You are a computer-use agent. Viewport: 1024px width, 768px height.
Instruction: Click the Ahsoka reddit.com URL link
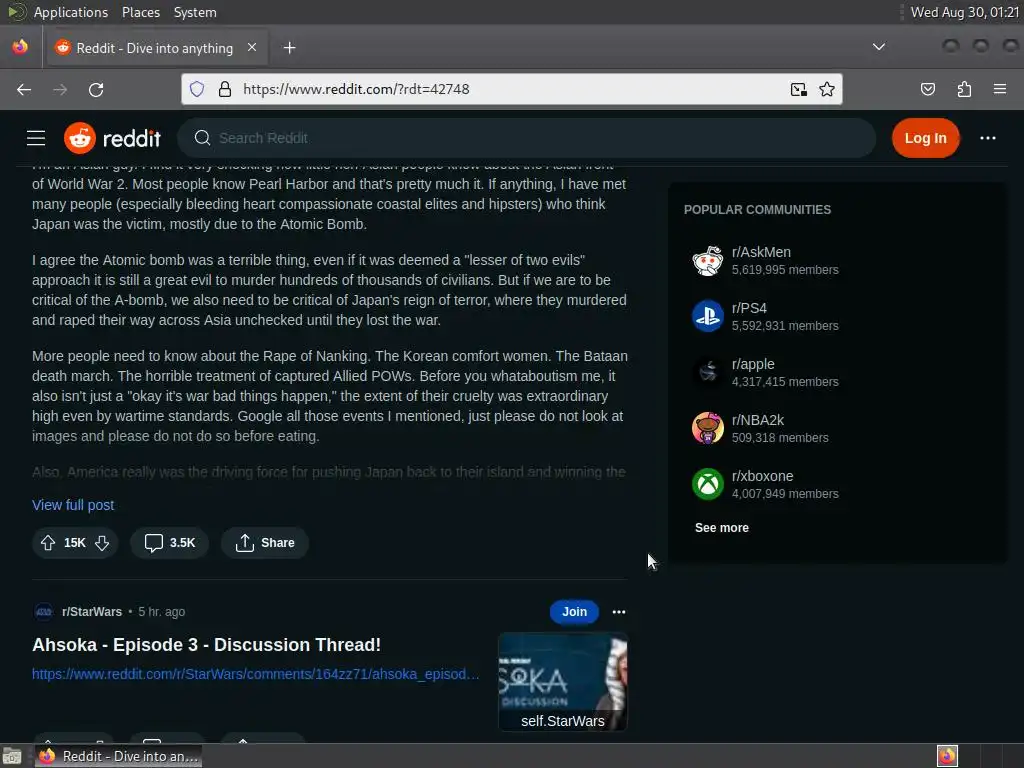coord(255,674)
